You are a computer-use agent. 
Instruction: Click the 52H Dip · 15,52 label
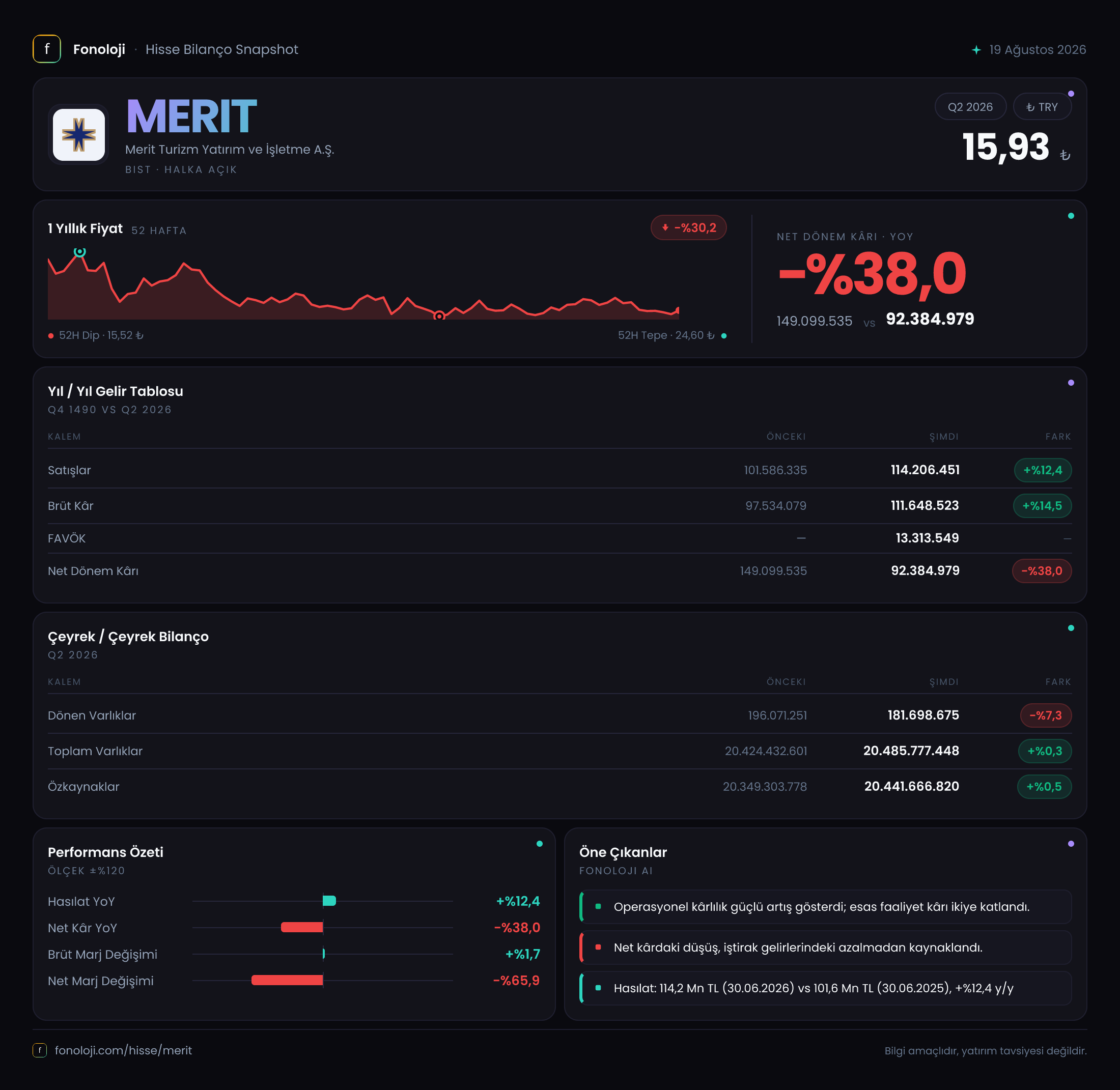(101, 335)
